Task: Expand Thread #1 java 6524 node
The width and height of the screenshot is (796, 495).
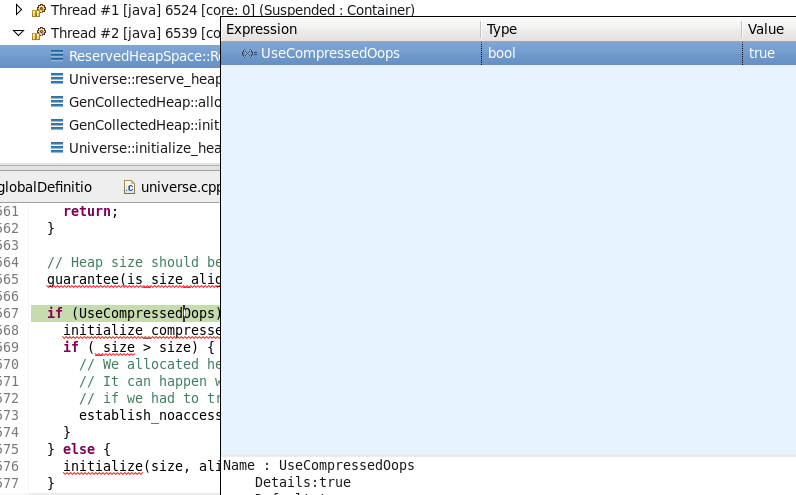Action: pyautogui.click(x=19, y=9)
